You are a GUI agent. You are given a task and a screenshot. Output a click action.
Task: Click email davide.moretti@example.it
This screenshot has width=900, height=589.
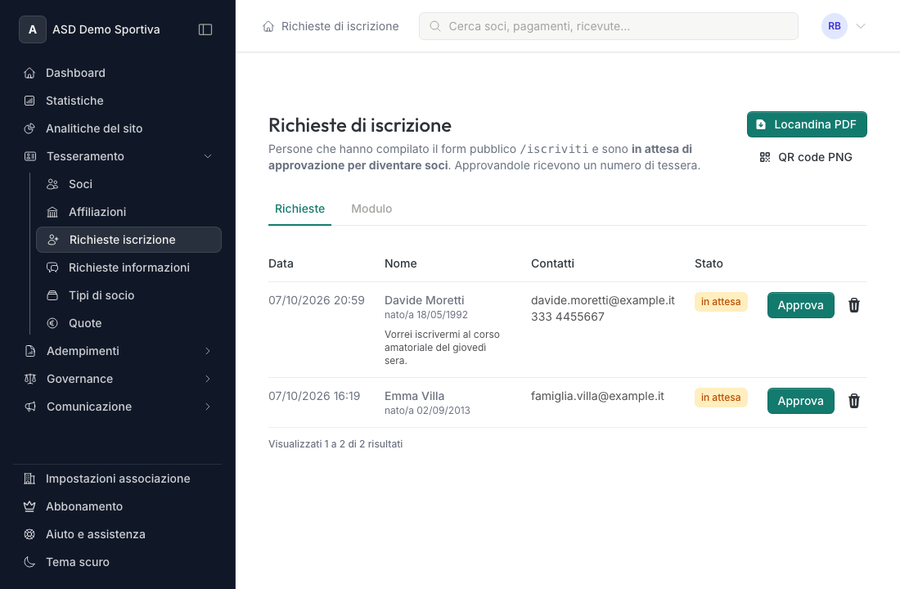(603, 300)
